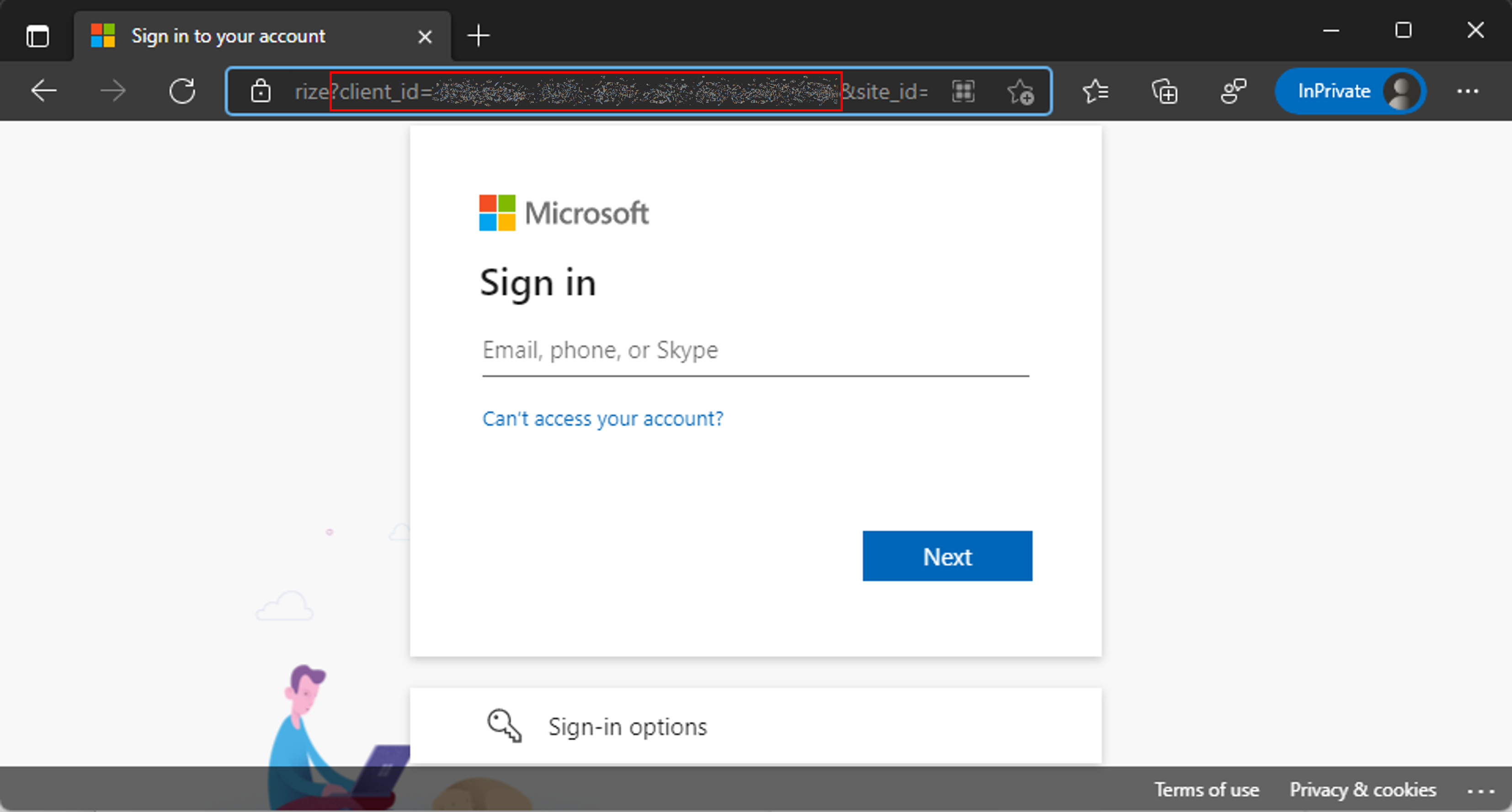Click the browser refresh button
The height and width of the screenshot is (812, 1512).
tap(184, 92)
